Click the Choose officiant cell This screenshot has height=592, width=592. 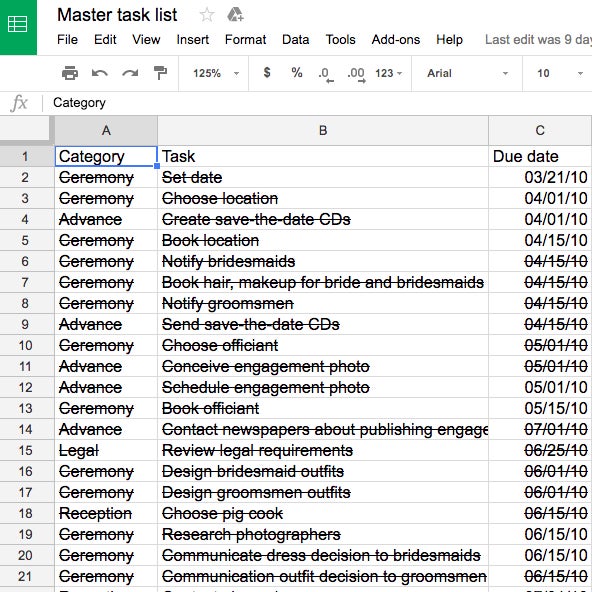point(323,345)
